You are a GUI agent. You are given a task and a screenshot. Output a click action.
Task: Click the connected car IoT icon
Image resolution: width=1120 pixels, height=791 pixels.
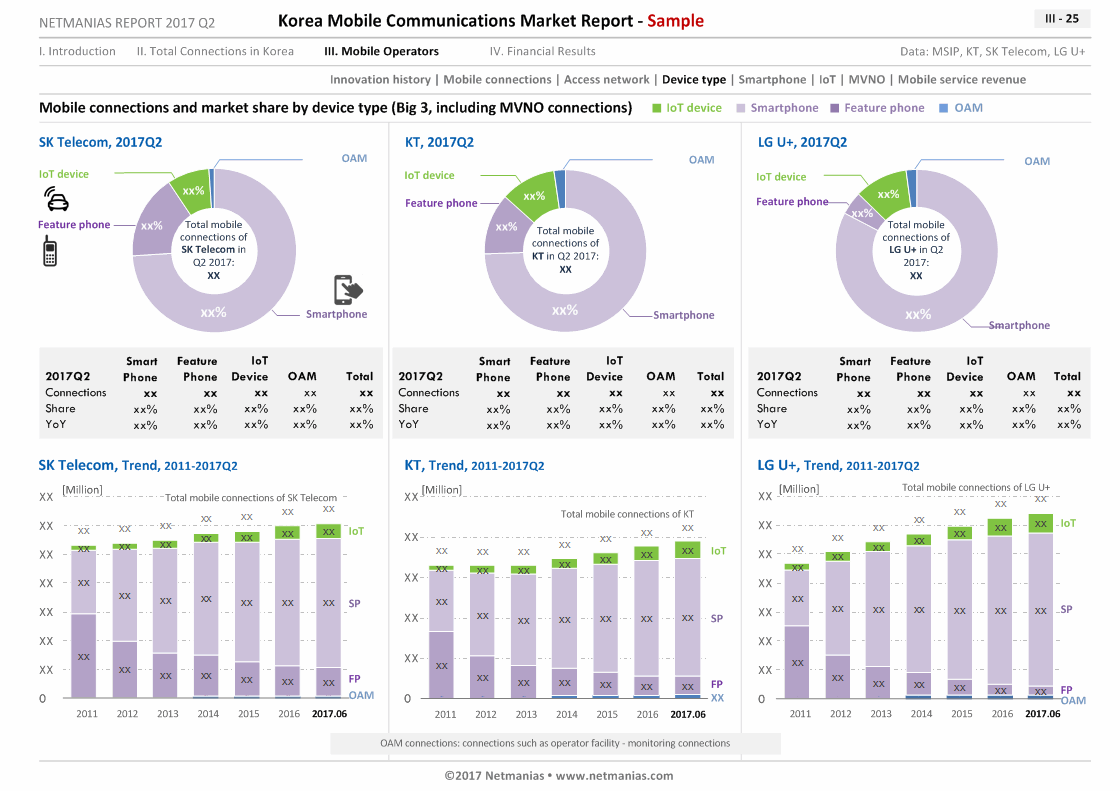tap(56, 199)
